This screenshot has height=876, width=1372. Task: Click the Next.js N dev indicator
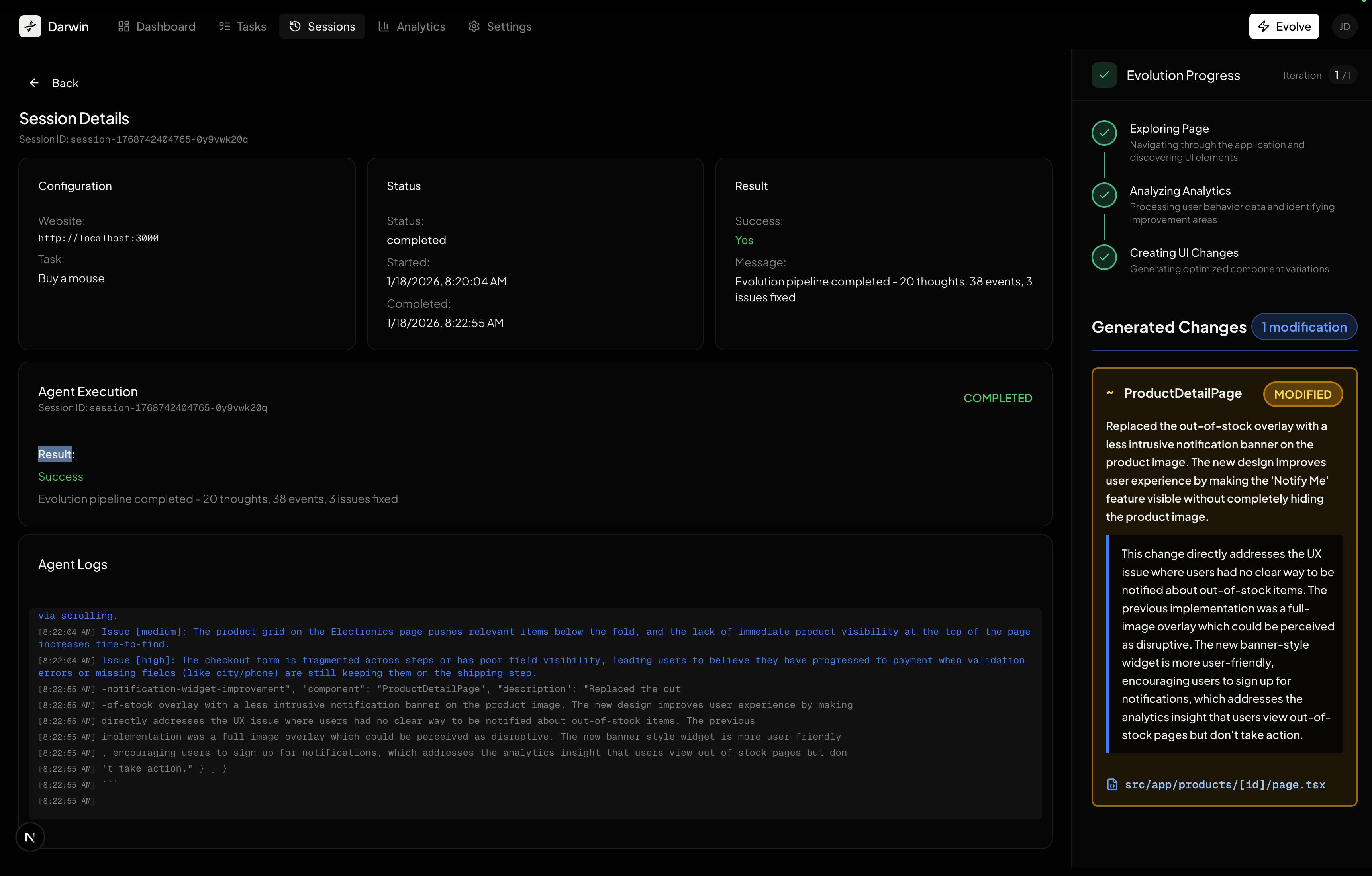pyautogui.click(x=30, y=837)
